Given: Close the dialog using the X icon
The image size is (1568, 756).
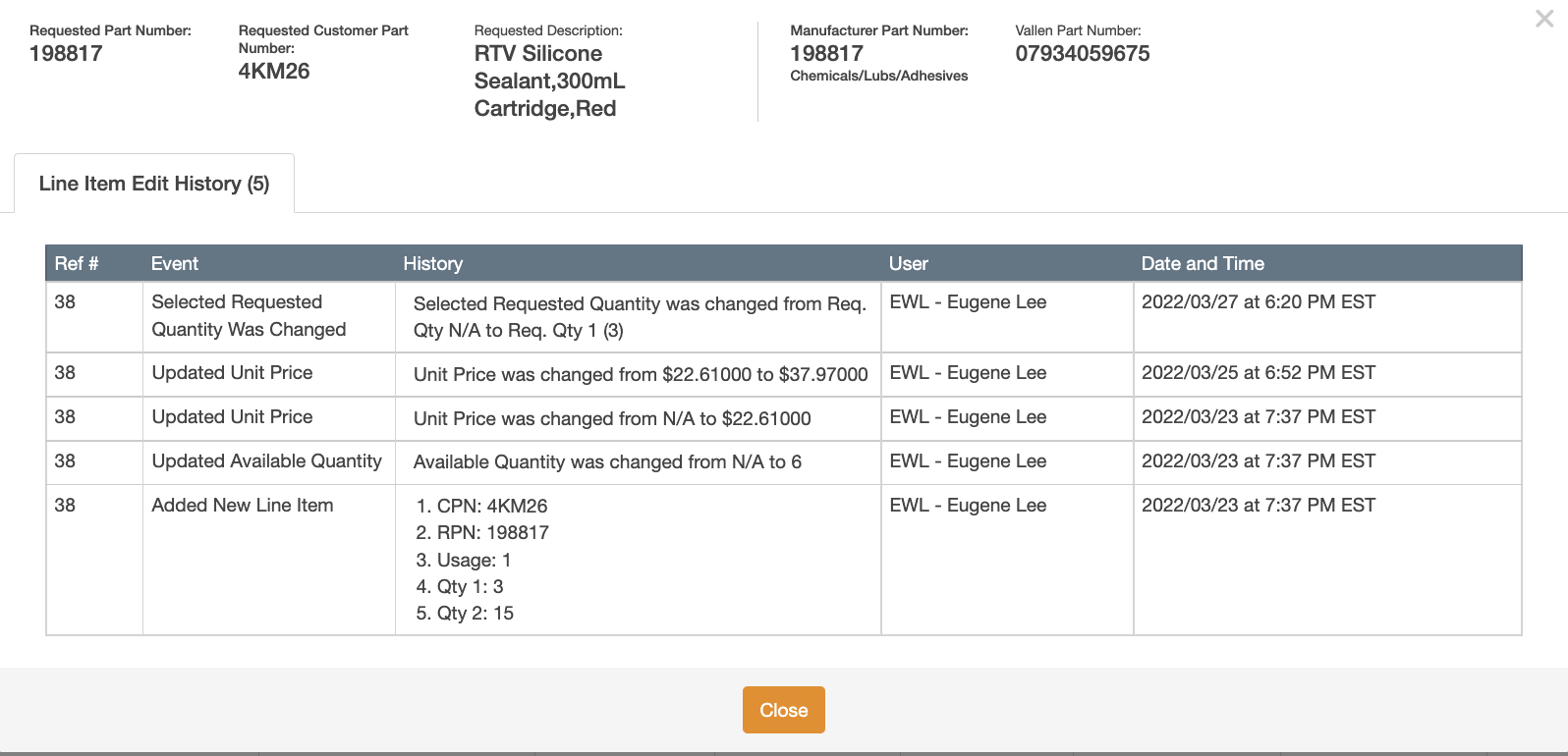Looking at the screenshot, I should click(1543, 18).
